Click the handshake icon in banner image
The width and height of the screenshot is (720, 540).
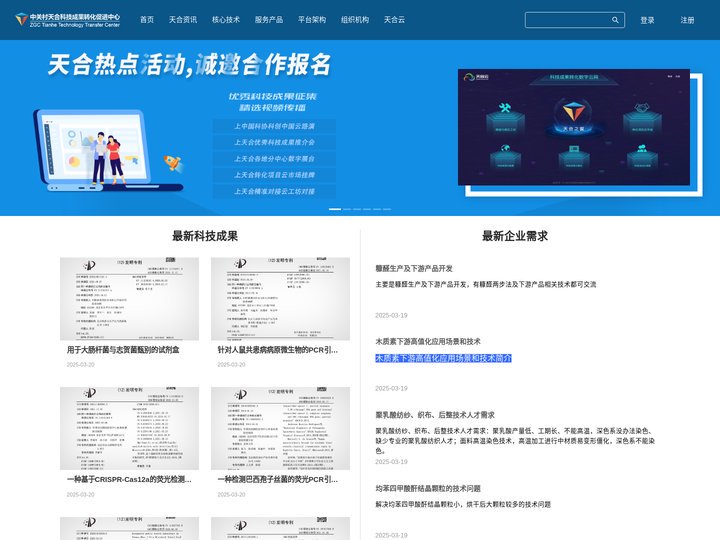click(642, 108)
